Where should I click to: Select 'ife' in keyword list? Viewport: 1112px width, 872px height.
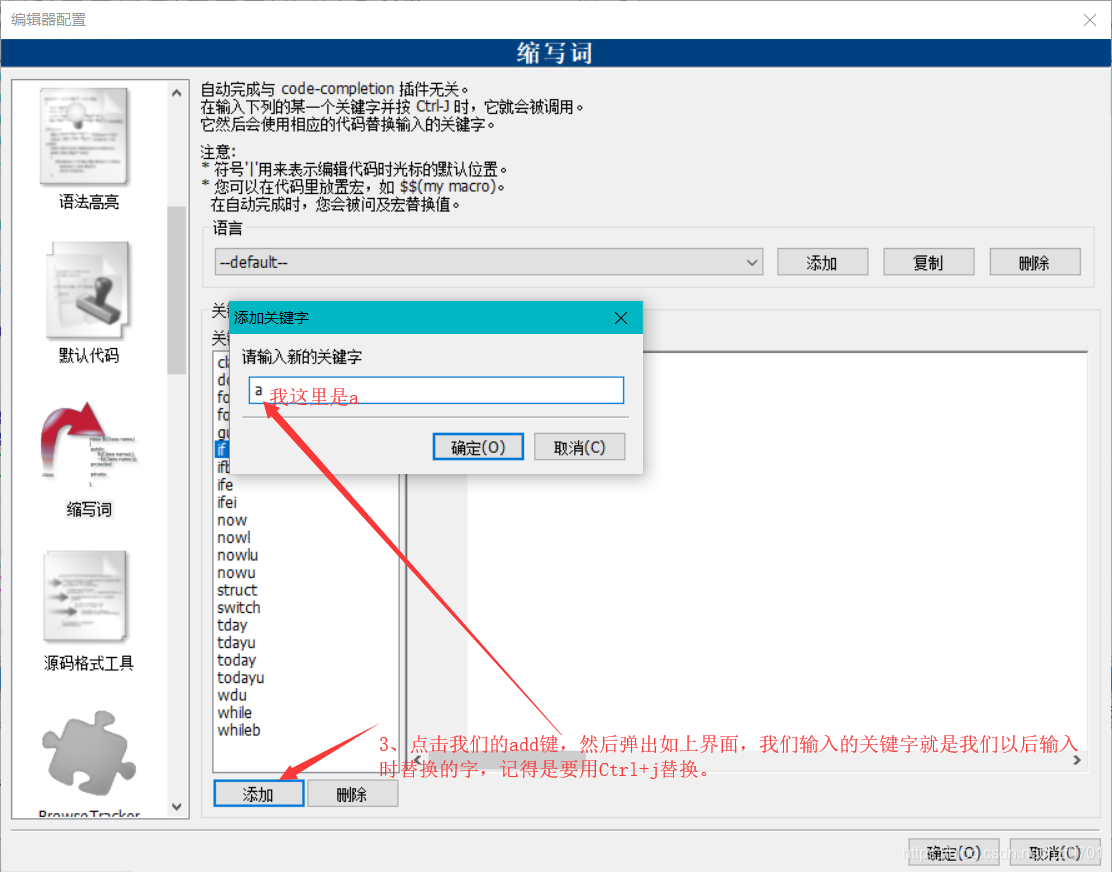coord(226,485)
